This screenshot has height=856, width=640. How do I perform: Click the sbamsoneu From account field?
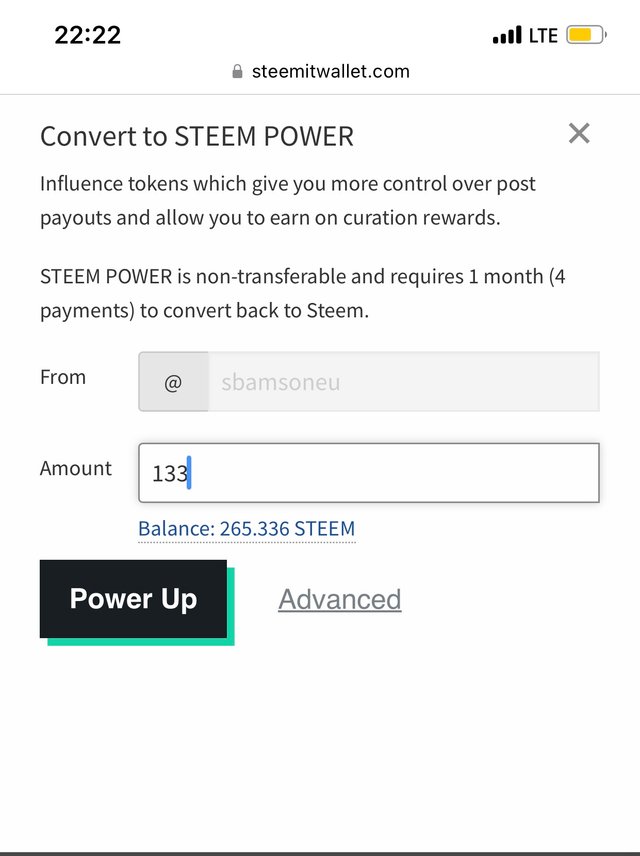coord(402,382)
